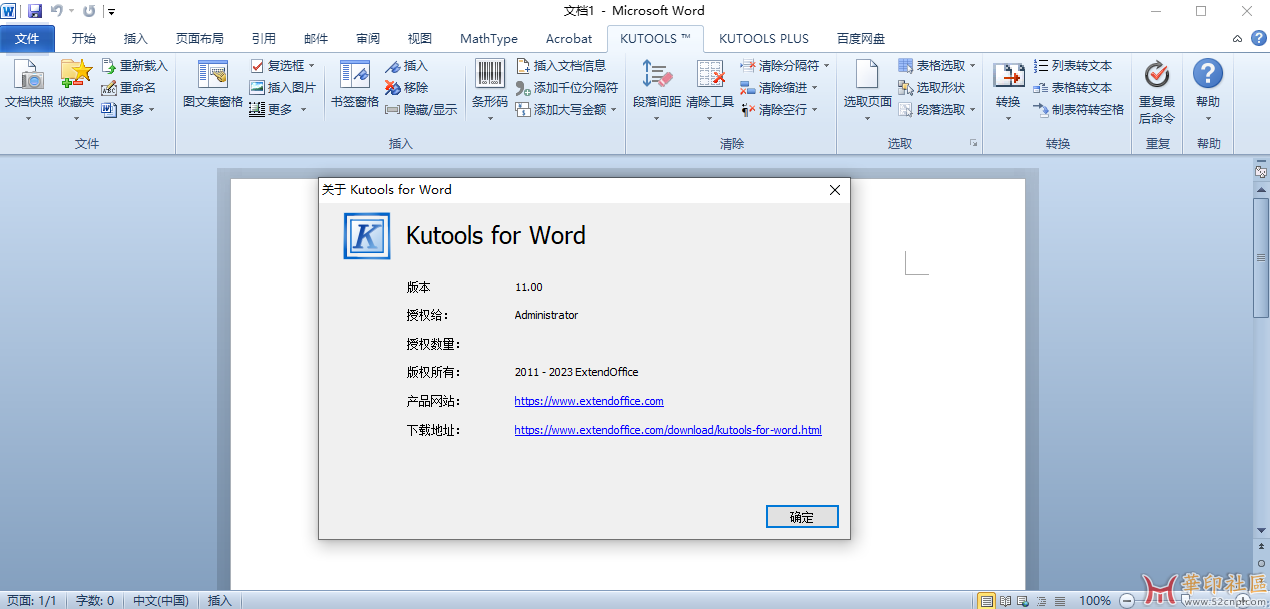Click 列表转文本 (List to Text)
Screen dimensions: 1270x609
pos(1073,65)
